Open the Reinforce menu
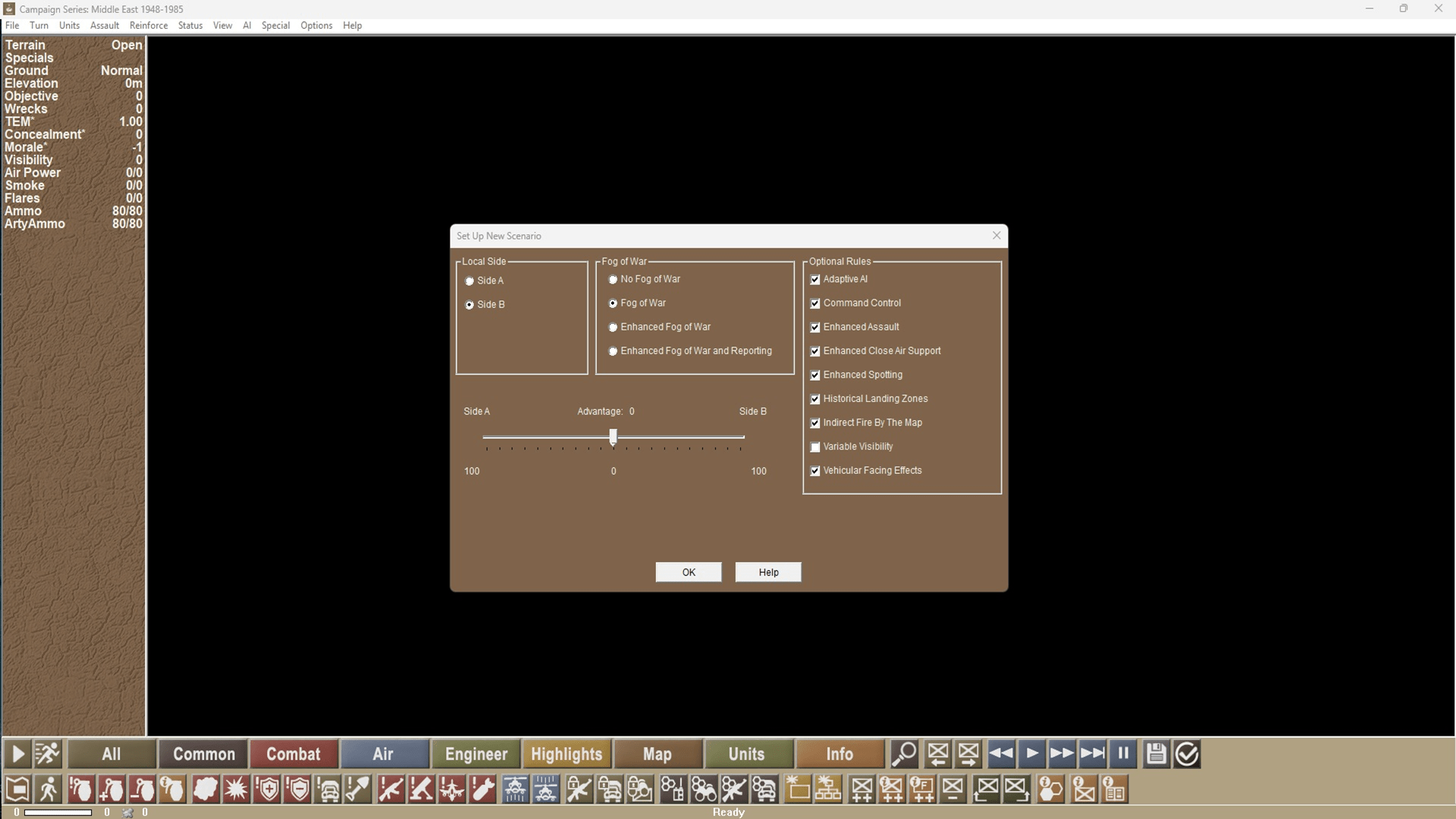The image size is (1456, 819). pos(148,25)
